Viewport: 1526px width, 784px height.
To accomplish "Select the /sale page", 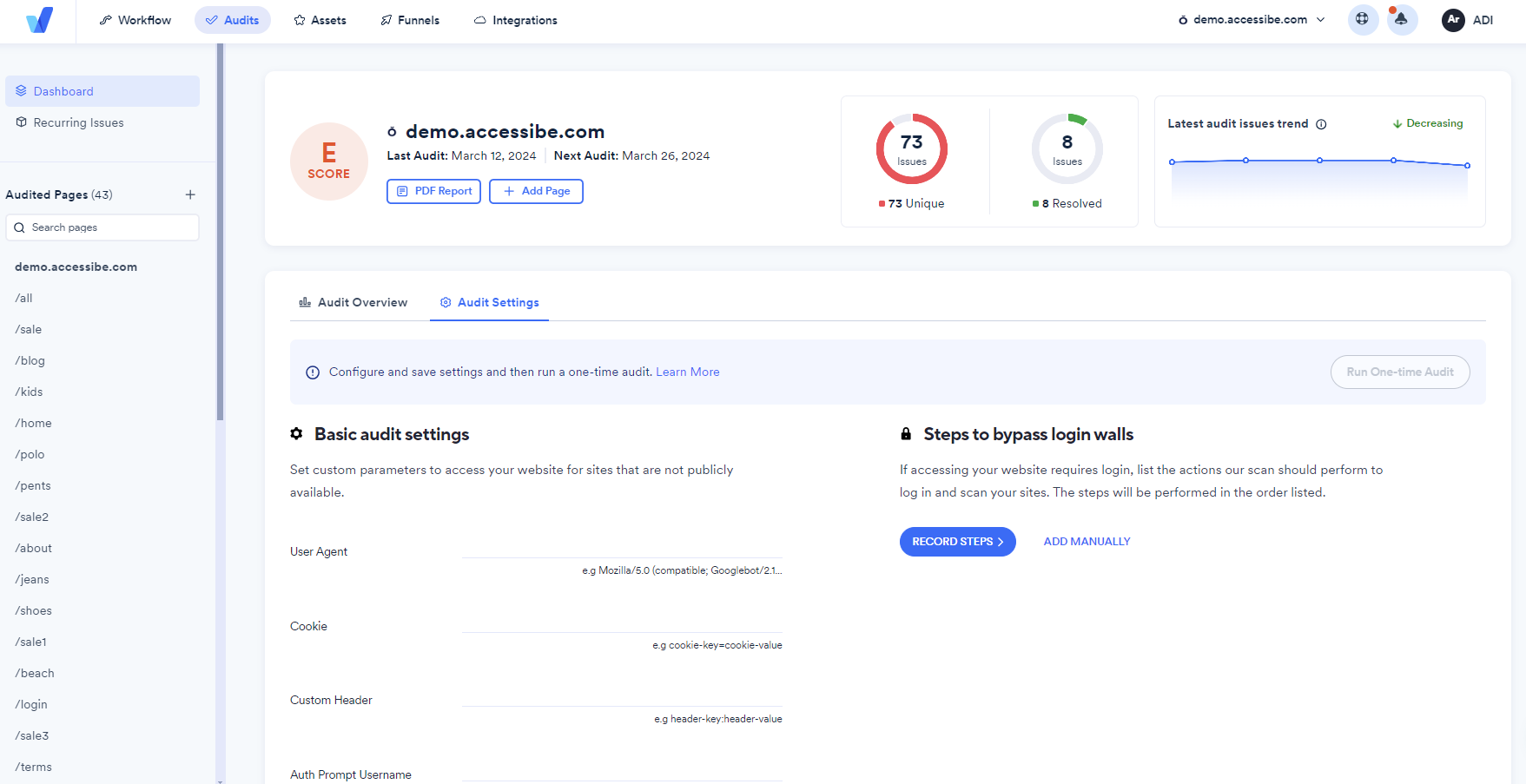I will 29,329.
